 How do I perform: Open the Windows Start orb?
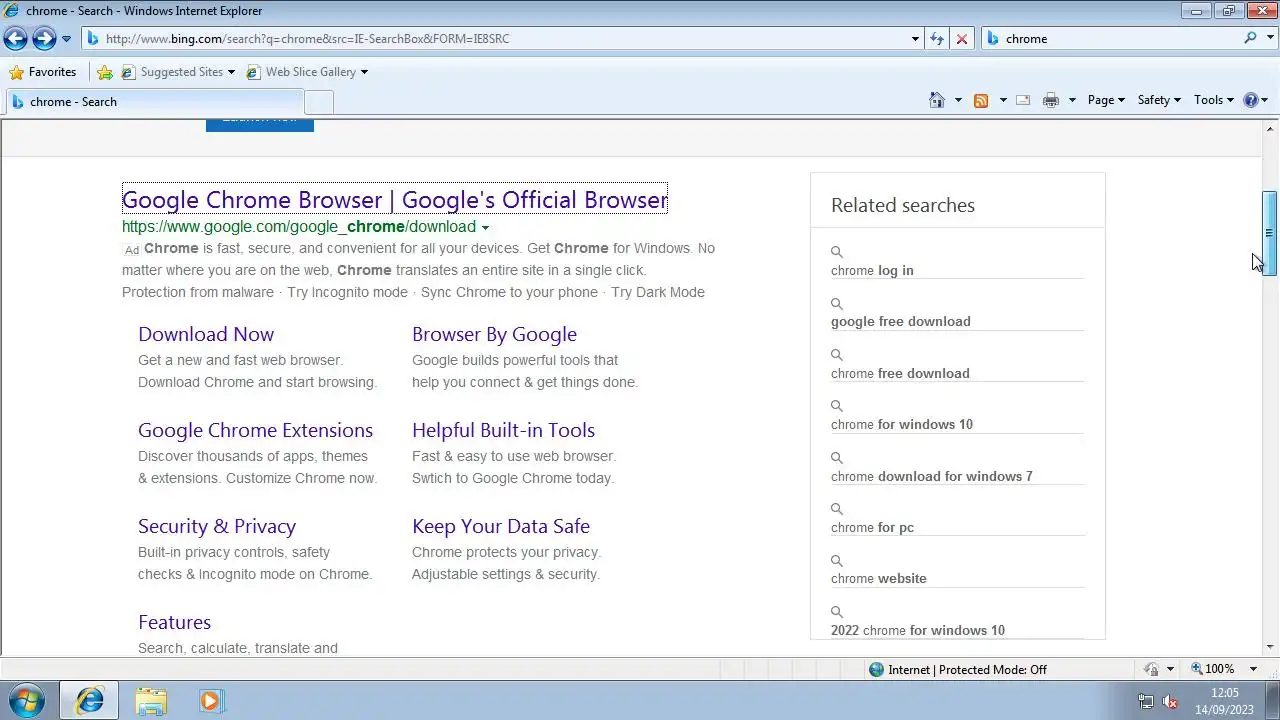[x=26, y=701]
